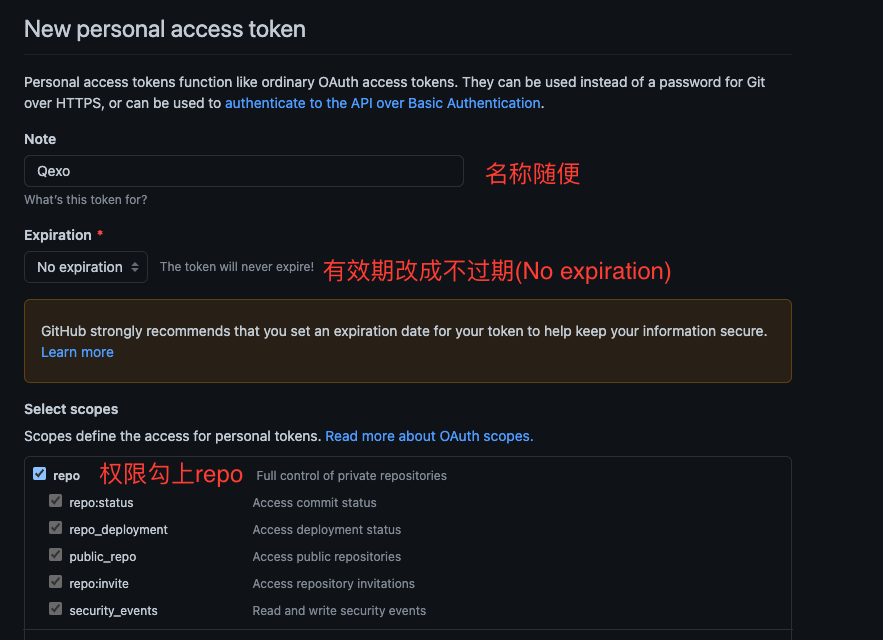Toggle the public_repo checkbox
Viewport: 883px width, 640px height.
56,555
